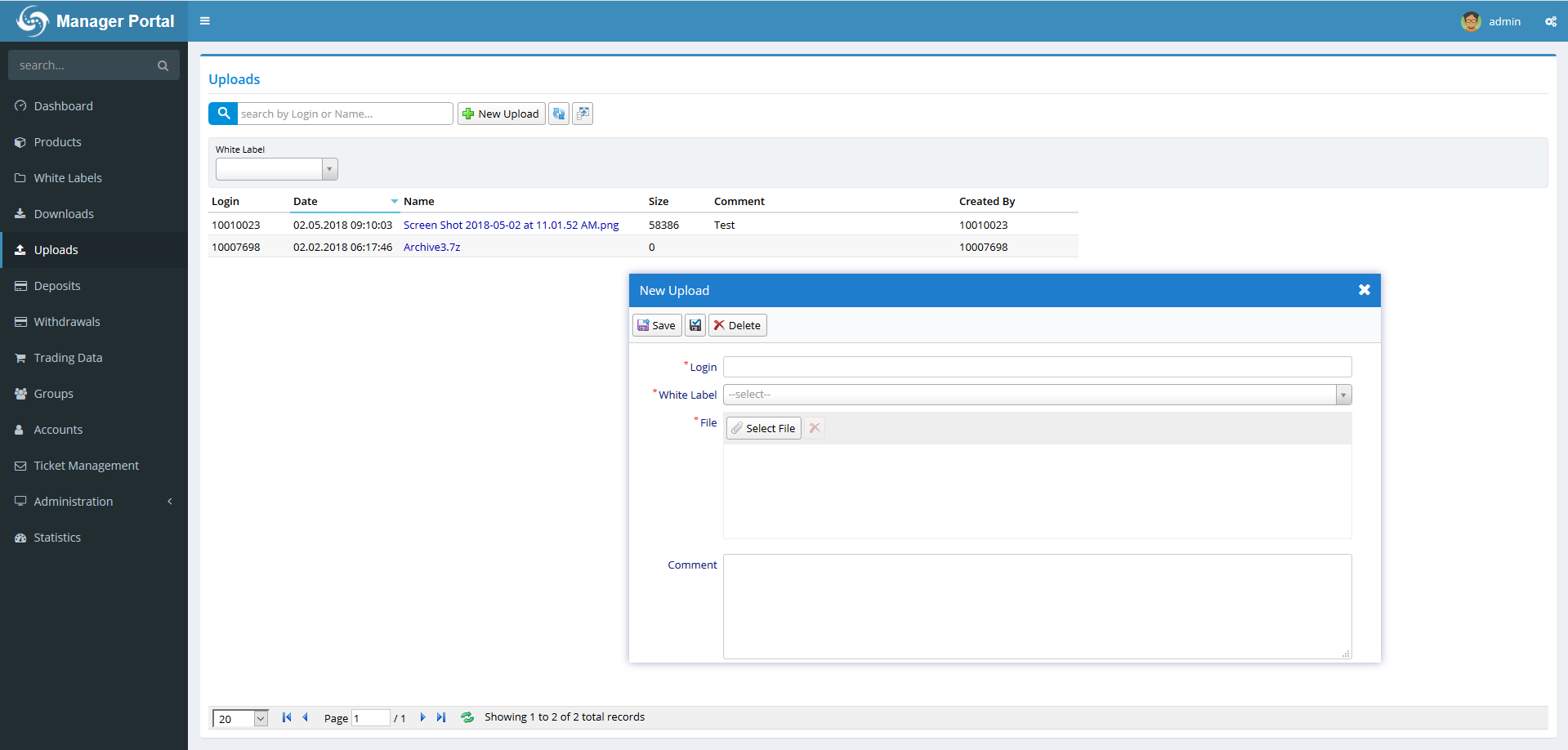Sort the table by Date column header
Image resolution: width=1568 pixels, height=750 pixels.
coord(306,201)
